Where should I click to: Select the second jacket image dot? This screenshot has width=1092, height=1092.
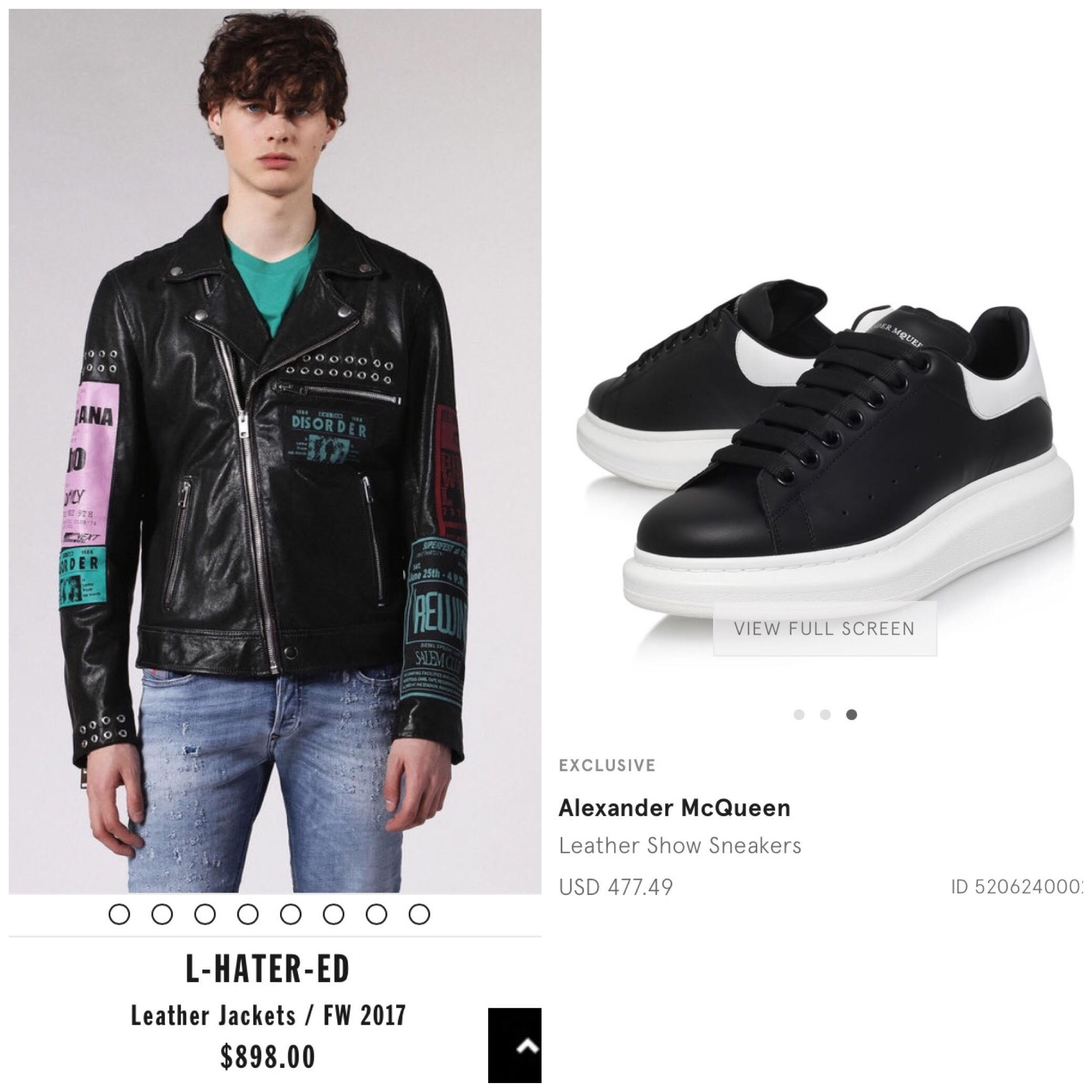162,914
